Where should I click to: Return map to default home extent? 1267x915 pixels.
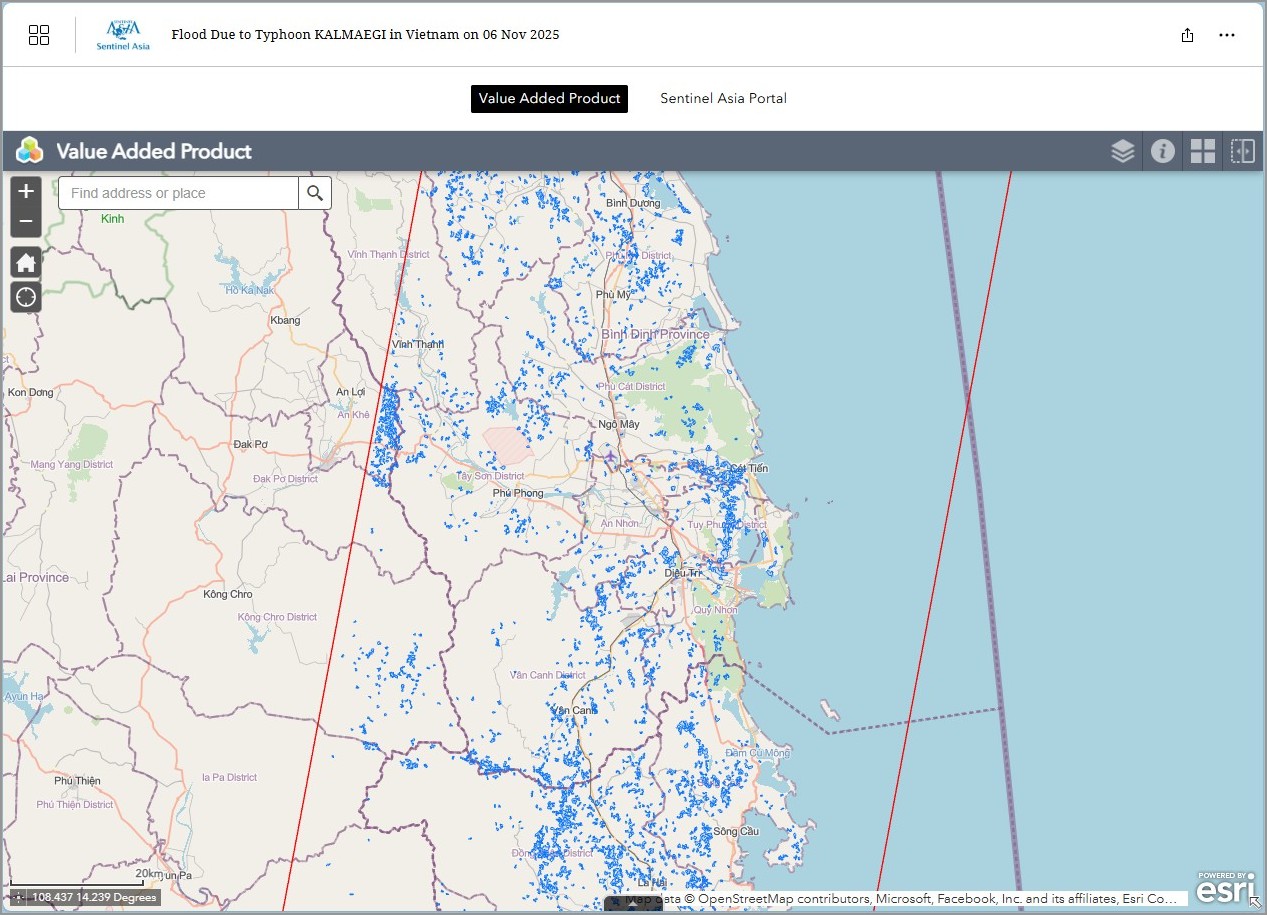[x=26, y=263]
